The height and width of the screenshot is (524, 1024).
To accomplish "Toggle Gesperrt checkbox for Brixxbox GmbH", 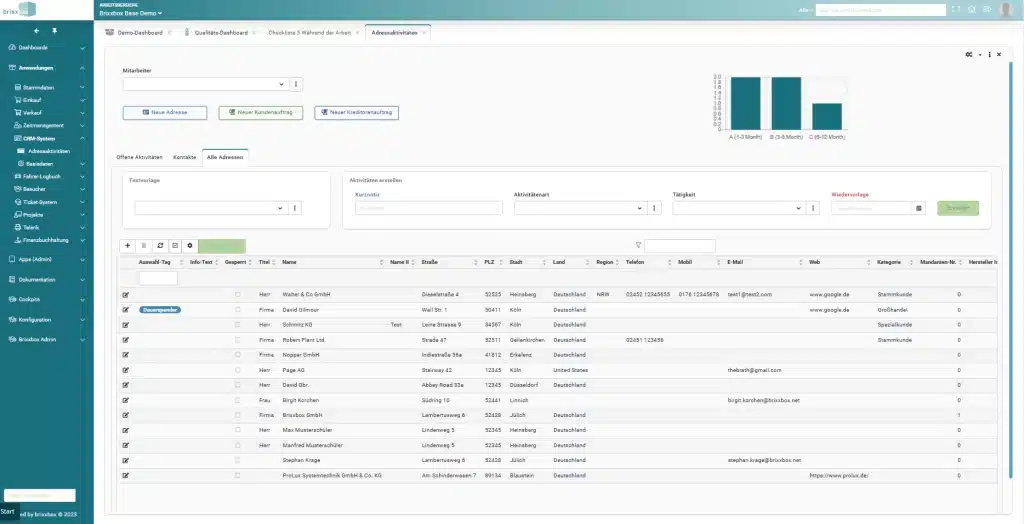I will [238, 415].
